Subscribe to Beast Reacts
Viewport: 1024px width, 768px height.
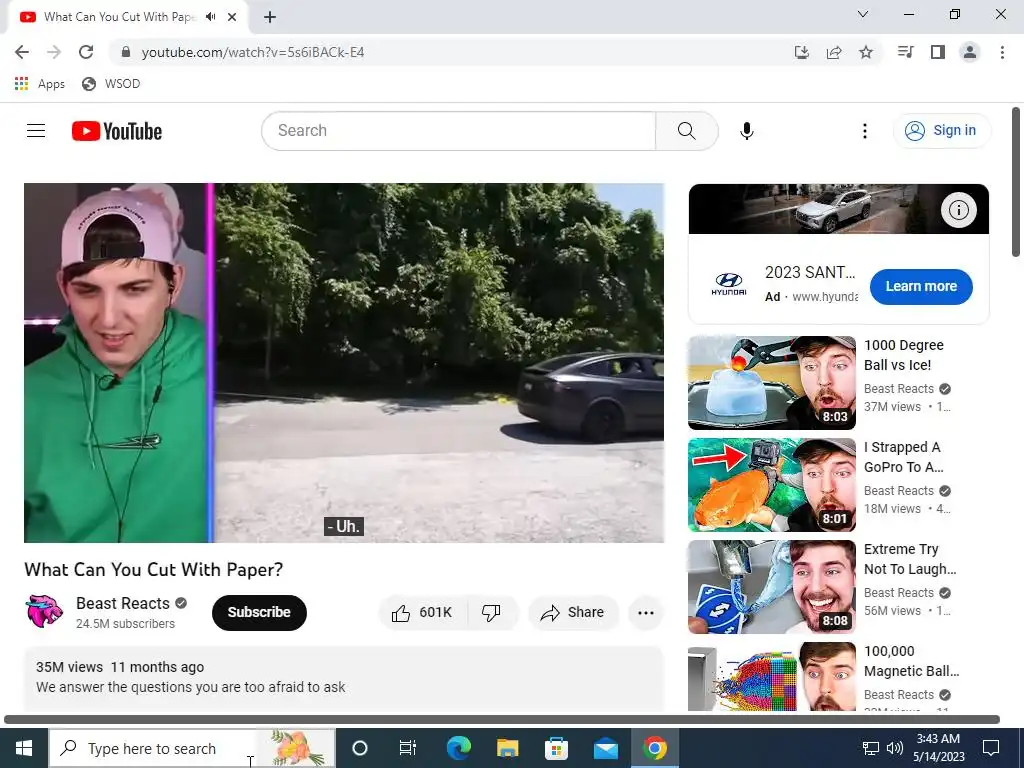(x=259, y=613)
